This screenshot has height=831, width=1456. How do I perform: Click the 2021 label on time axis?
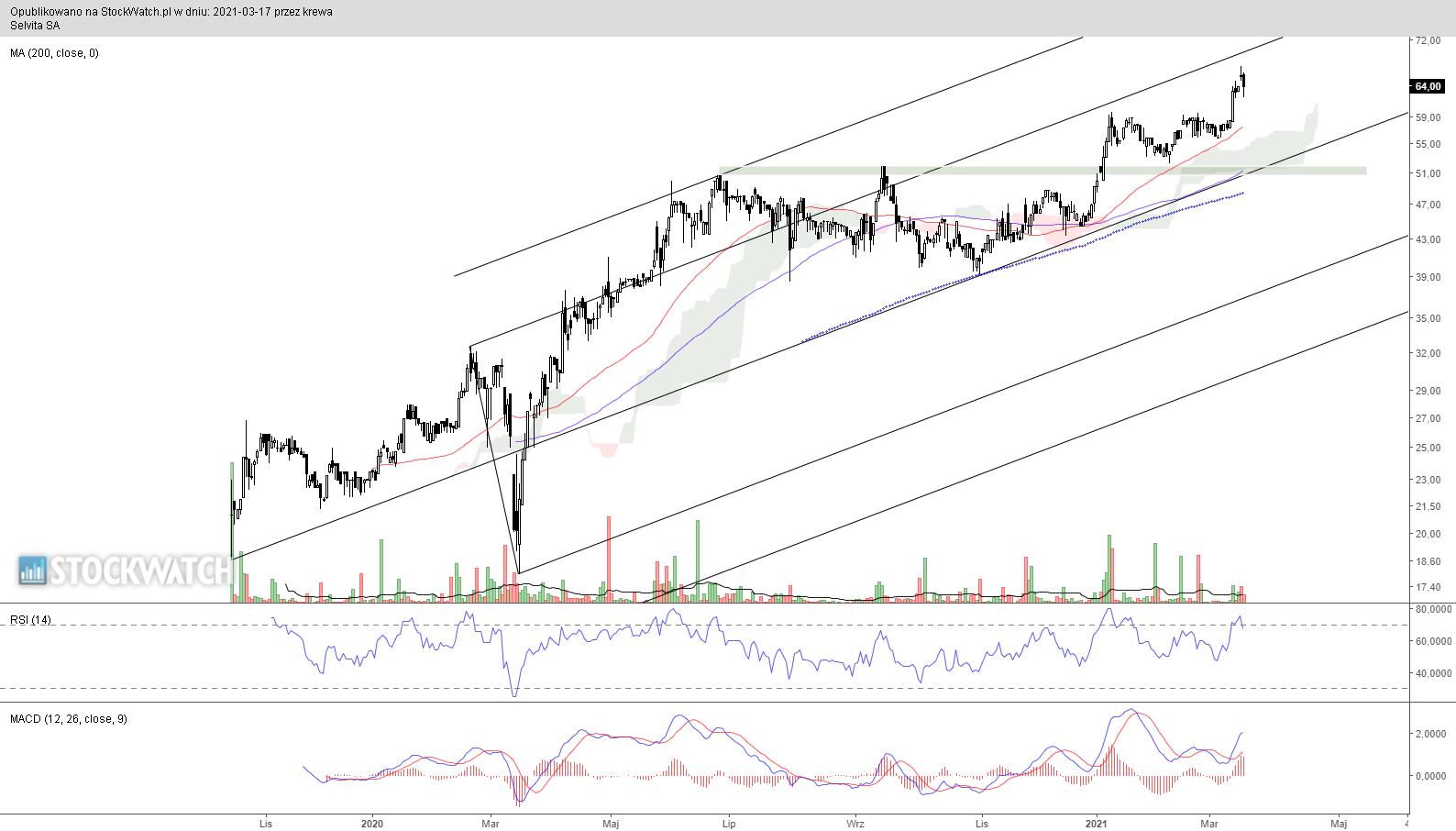1098,823
